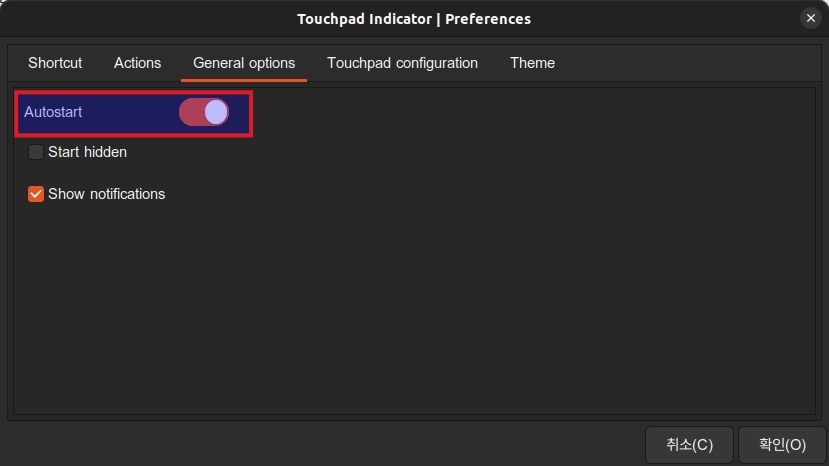Open the Touchpad configuration tab
The image size is (829, 466).
coord(402,63)
